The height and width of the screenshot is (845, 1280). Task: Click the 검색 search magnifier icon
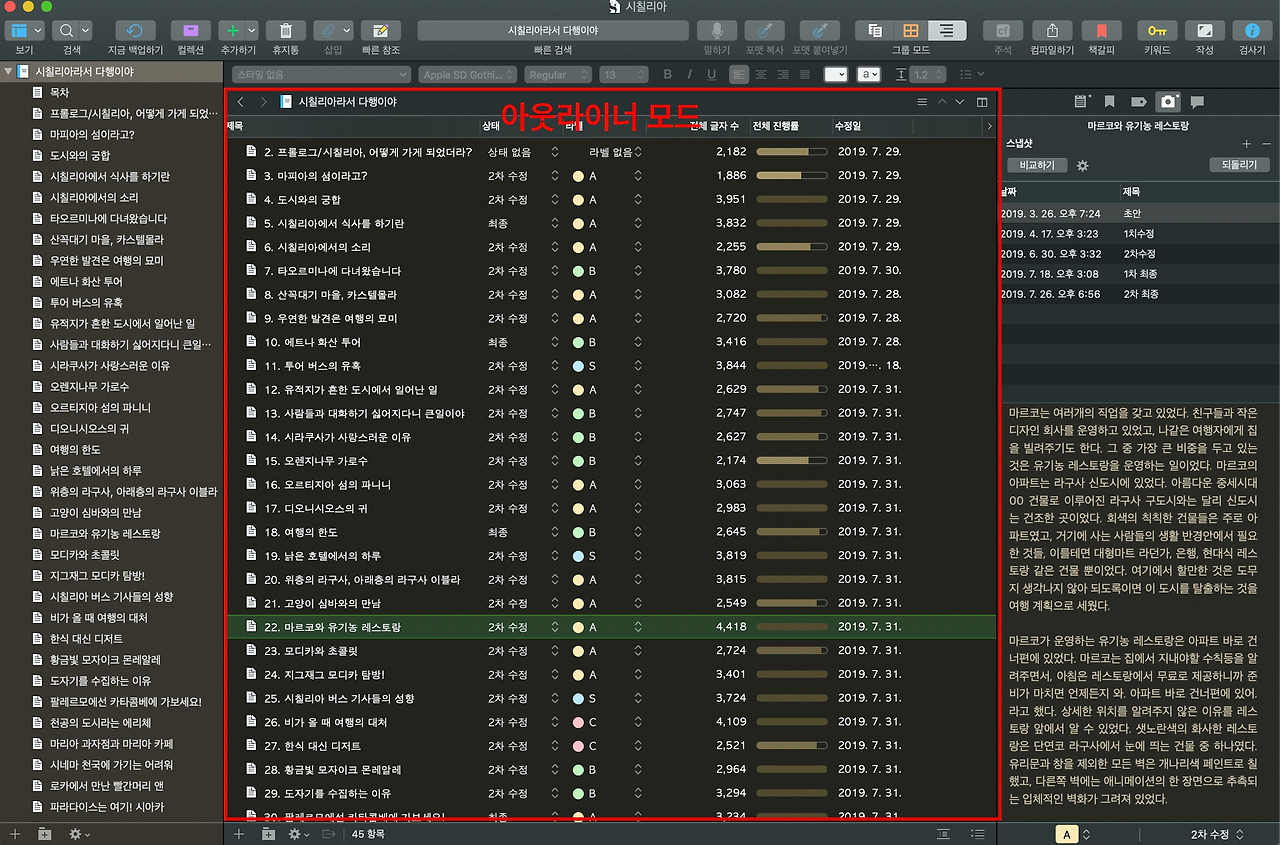tap(65, 31)
